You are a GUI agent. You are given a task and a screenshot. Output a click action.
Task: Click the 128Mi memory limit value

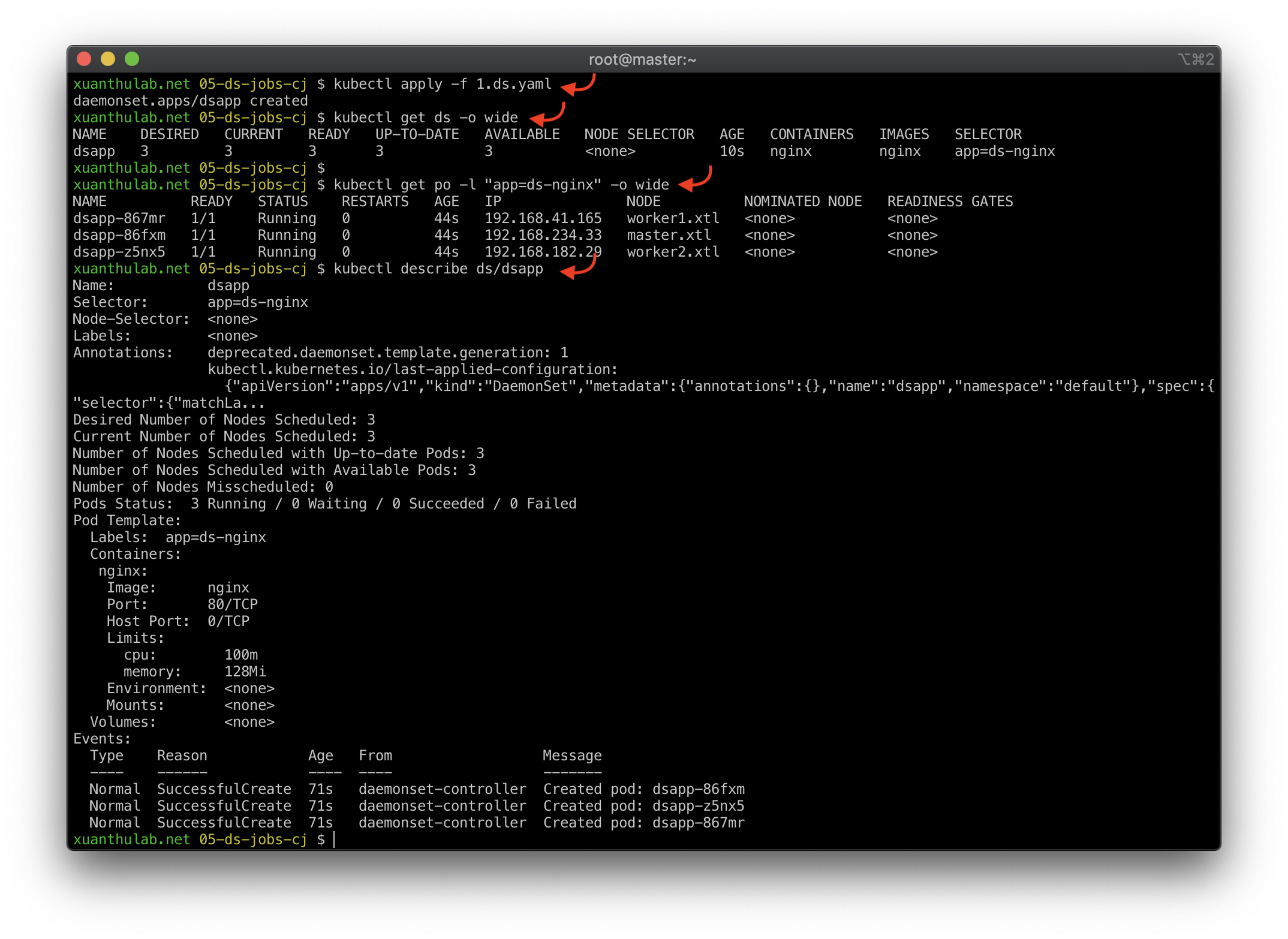click(245, 672)
